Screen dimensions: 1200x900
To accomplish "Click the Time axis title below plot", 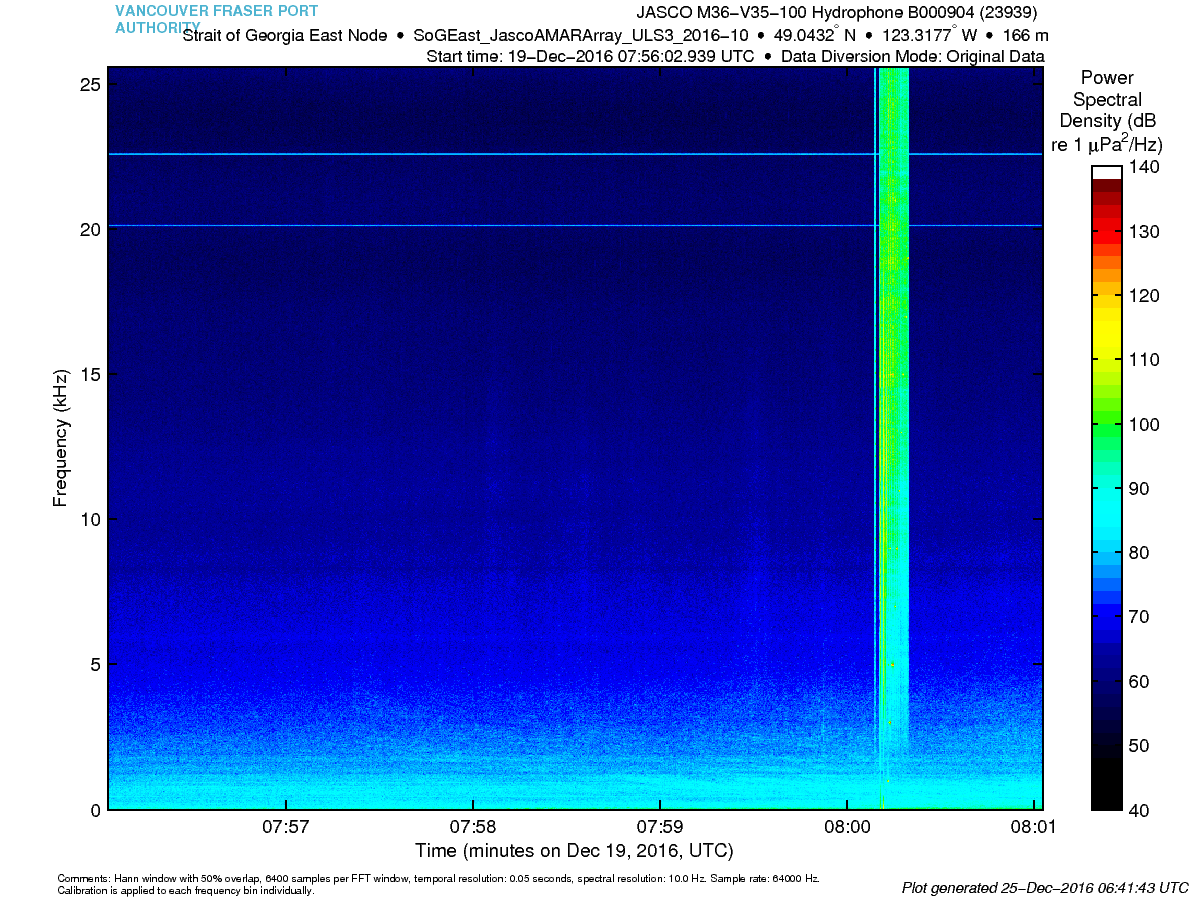I will (574, 851).
